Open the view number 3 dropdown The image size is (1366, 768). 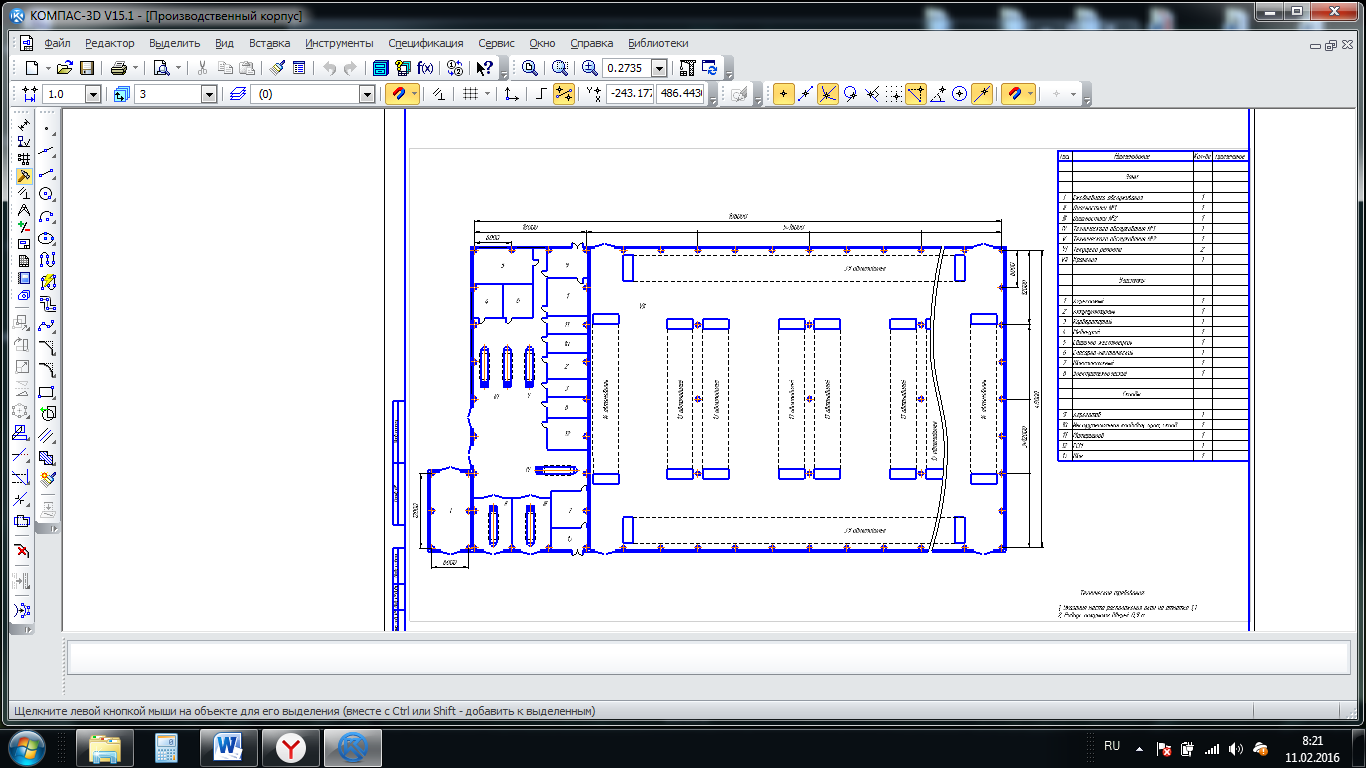click(x=209, y=94)
